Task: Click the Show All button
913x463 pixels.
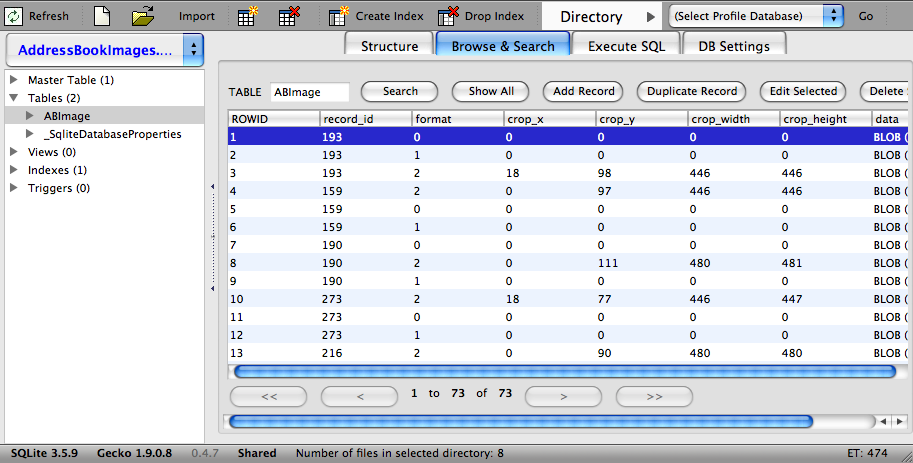Action: (491, 91)
